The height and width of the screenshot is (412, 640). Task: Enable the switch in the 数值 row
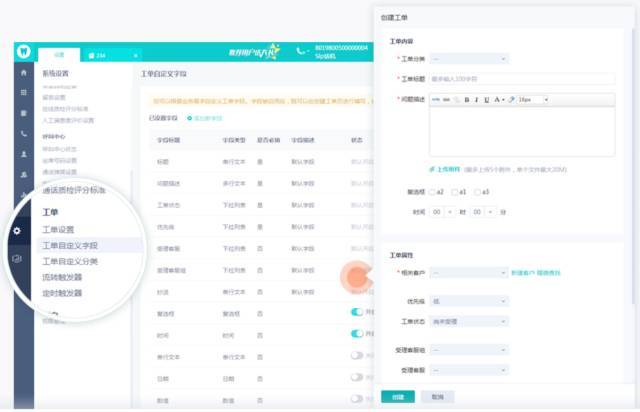coord(357,399)
